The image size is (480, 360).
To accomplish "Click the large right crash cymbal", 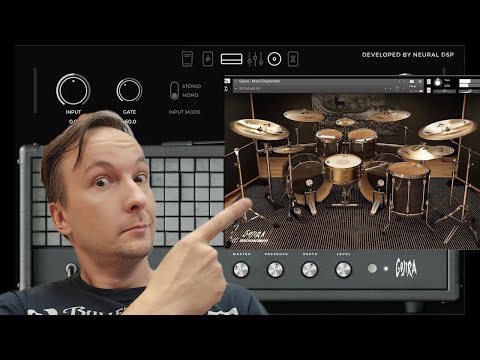I will (447, 129).
